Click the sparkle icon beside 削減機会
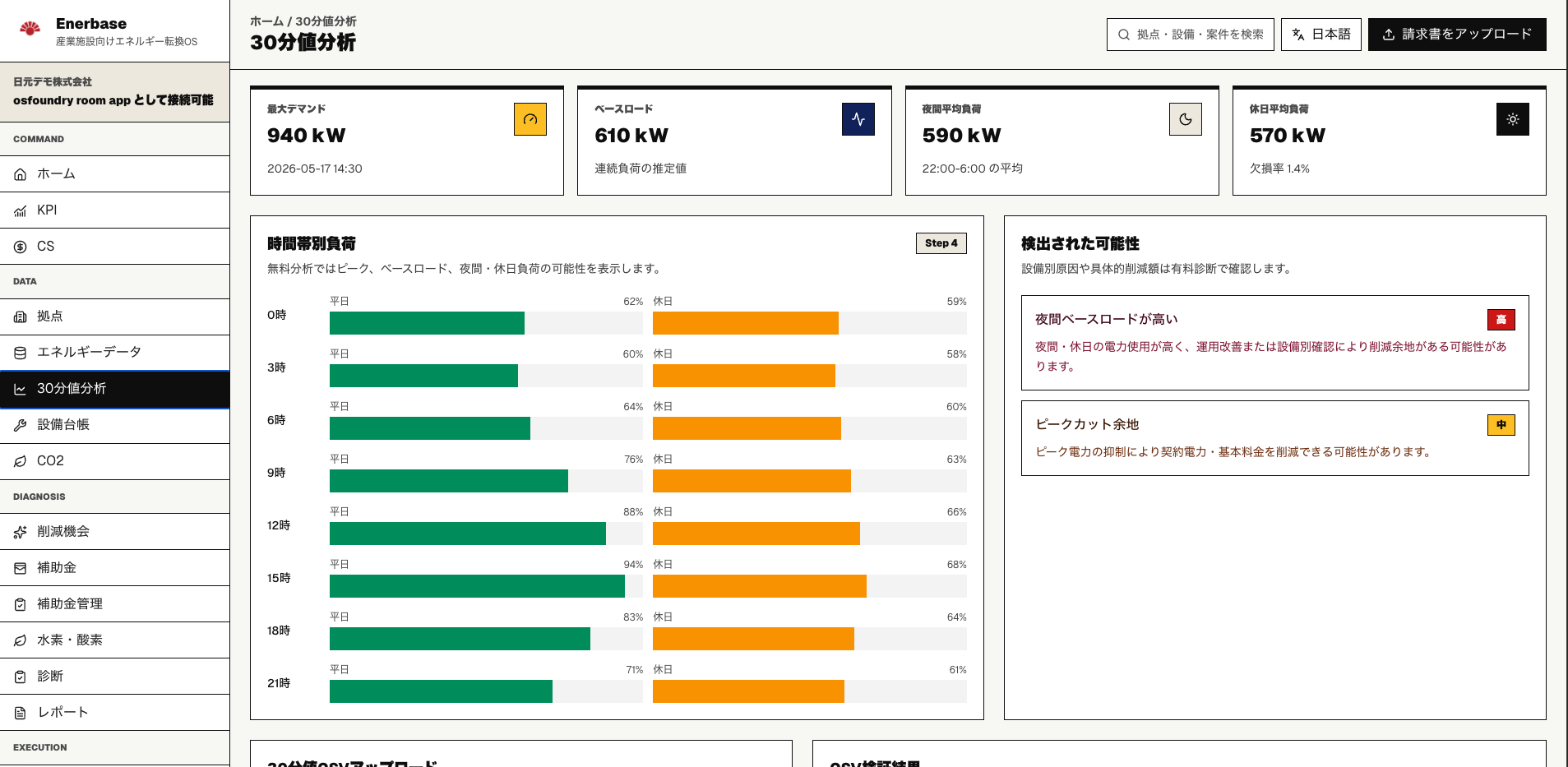1568x767 pixels. [21, 532]
